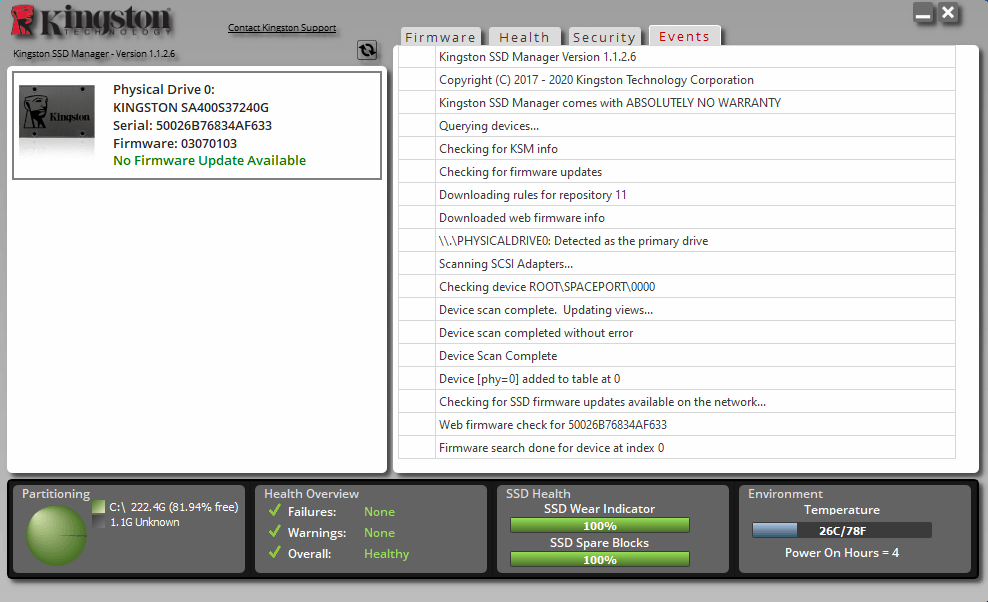Click the Power On Hours = 4 readout
The width and height of the screenshot is (988, 602).
coord(842,553)
